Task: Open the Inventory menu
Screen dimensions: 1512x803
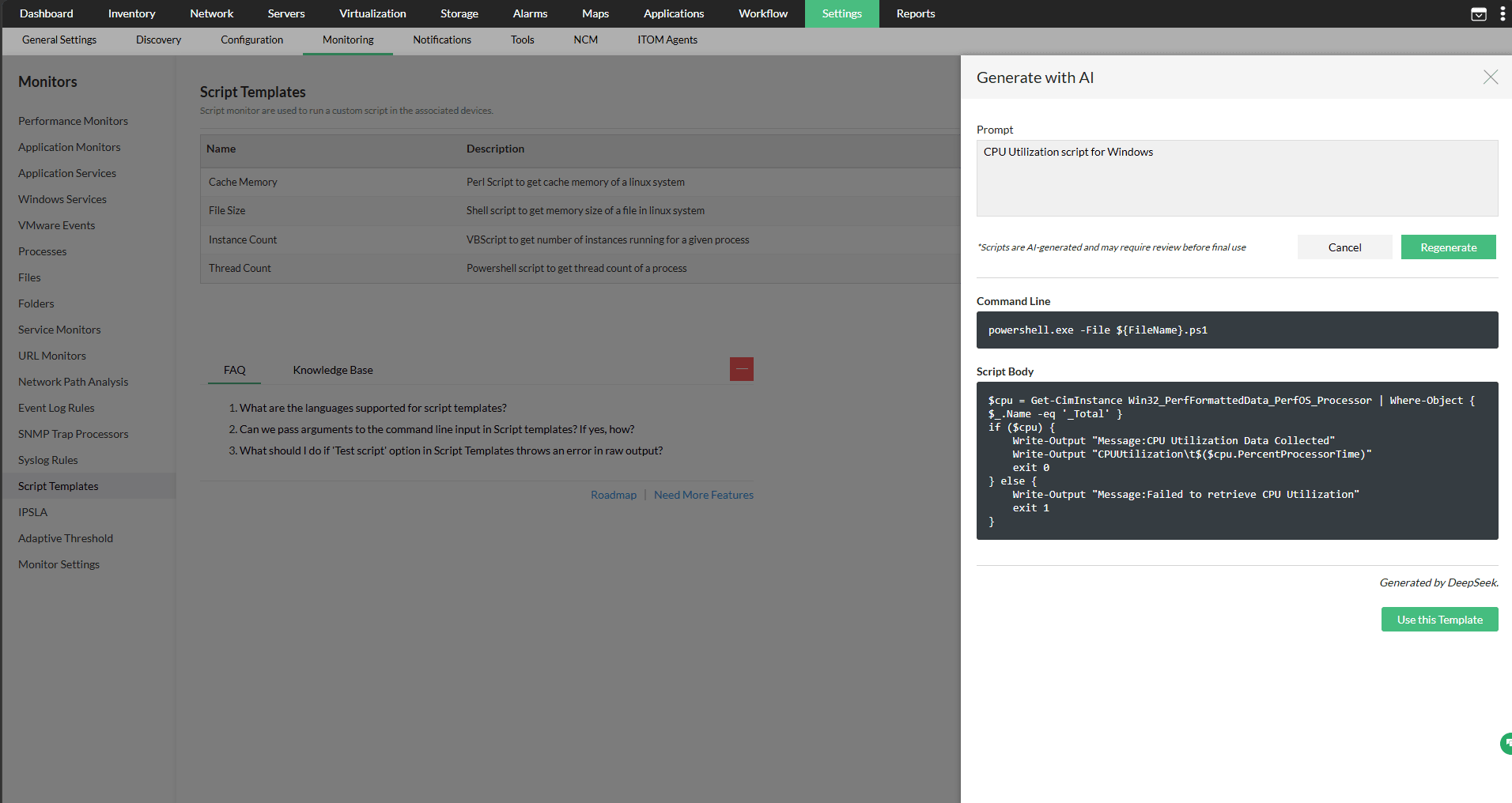Action: 131,13
